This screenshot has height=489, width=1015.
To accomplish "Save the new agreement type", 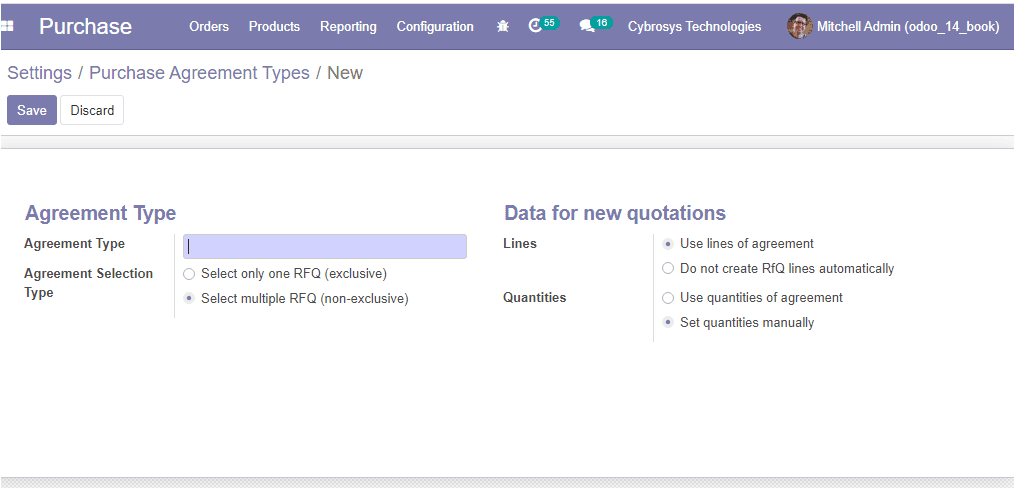I will (32, 110).
